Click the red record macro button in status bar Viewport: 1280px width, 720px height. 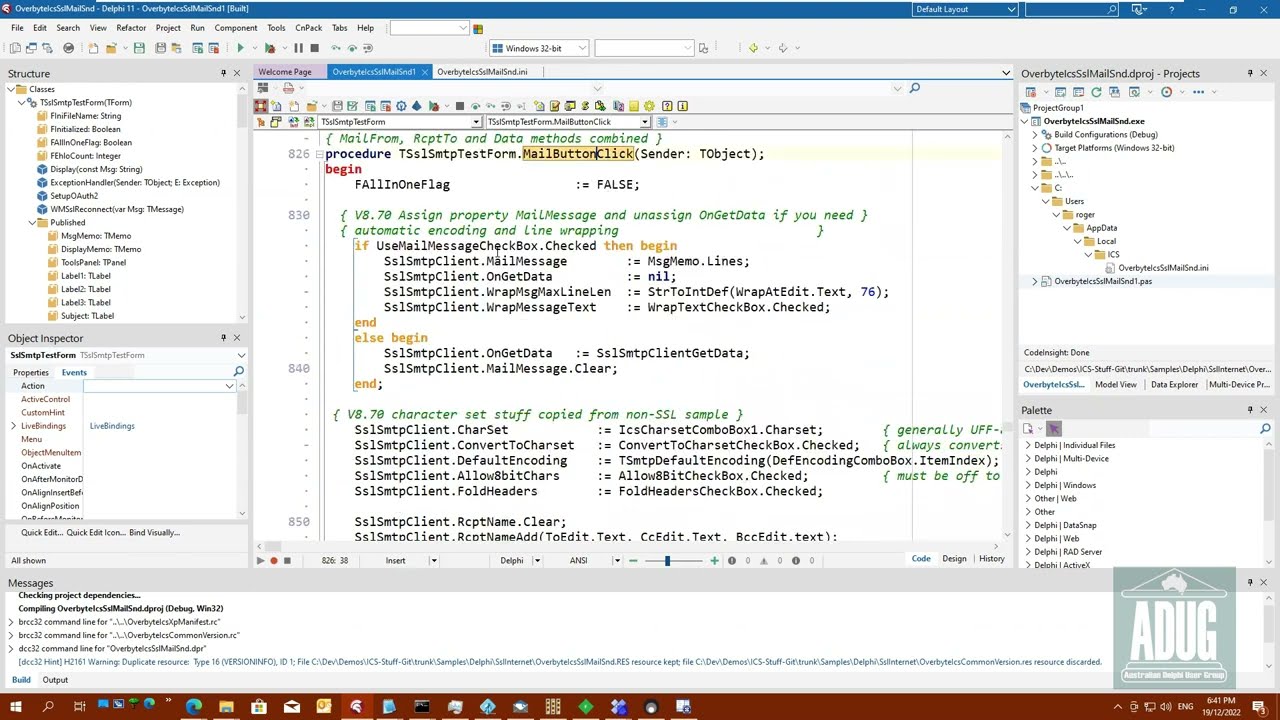coord(273,561)
